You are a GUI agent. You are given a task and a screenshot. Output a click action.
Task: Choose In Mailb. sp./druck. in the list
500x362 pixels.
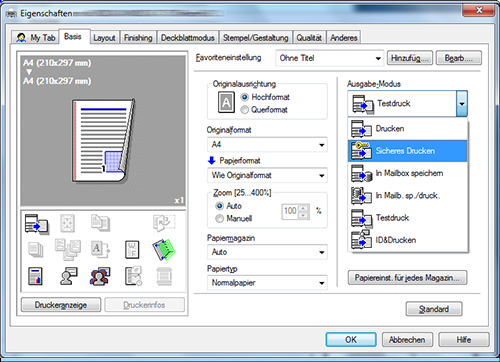click(x=408, y=196)
